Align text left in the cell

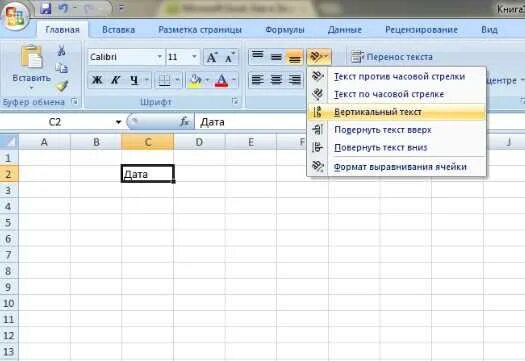coord(257,80)
